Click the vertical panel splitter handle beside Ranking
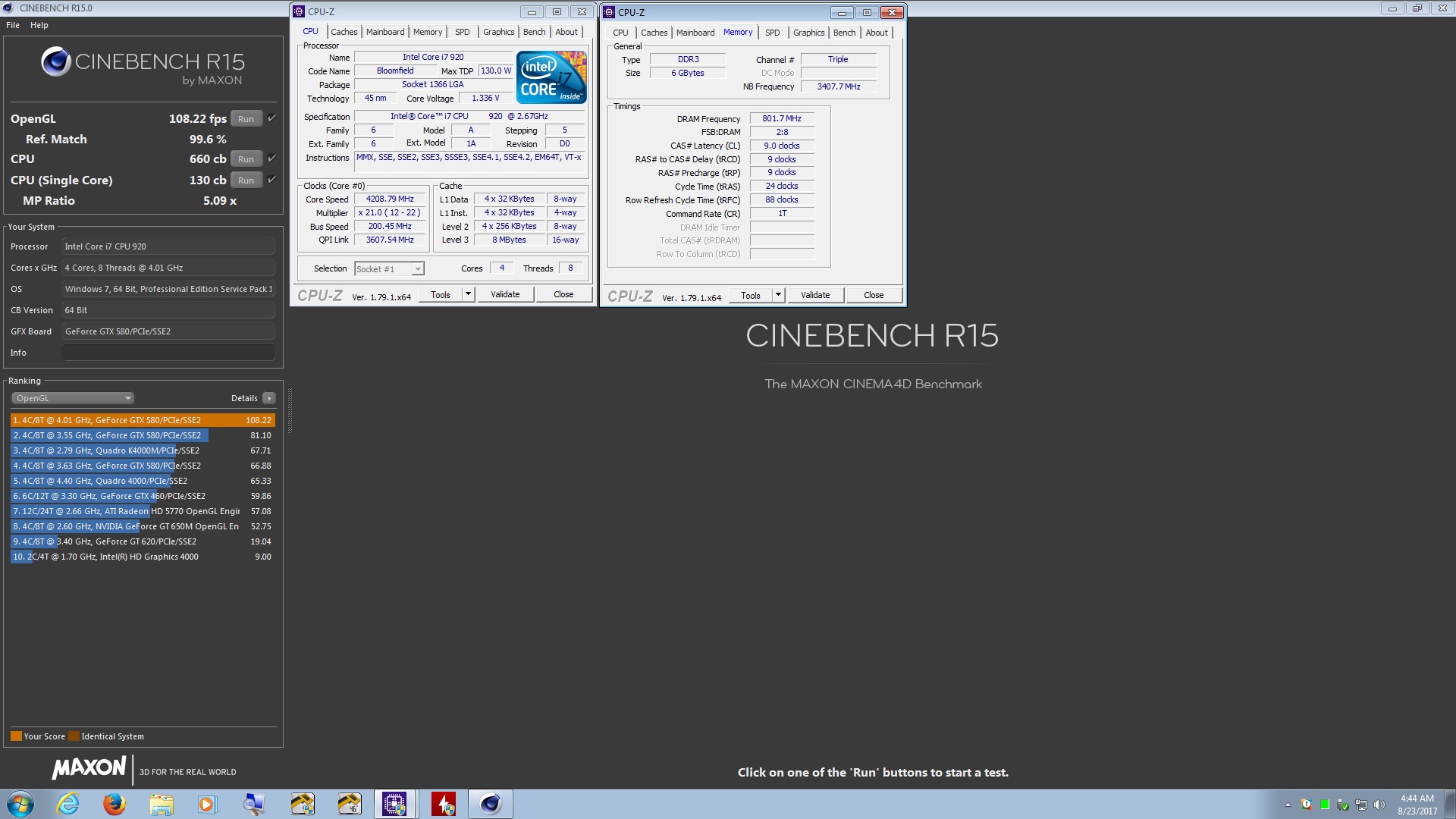This screenshot has height=819, width=1456. tap(290, 410)
